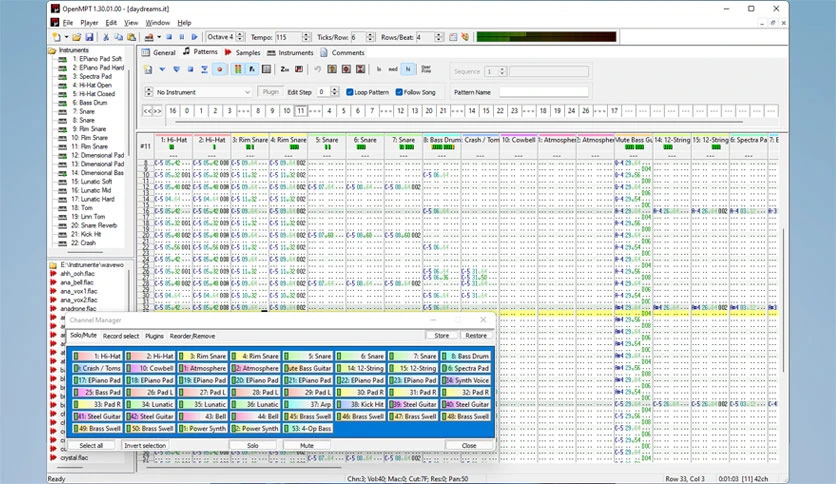The image size is (836, 484).
Task: Toggle the overflow paste icon
Action: (426, 69)
